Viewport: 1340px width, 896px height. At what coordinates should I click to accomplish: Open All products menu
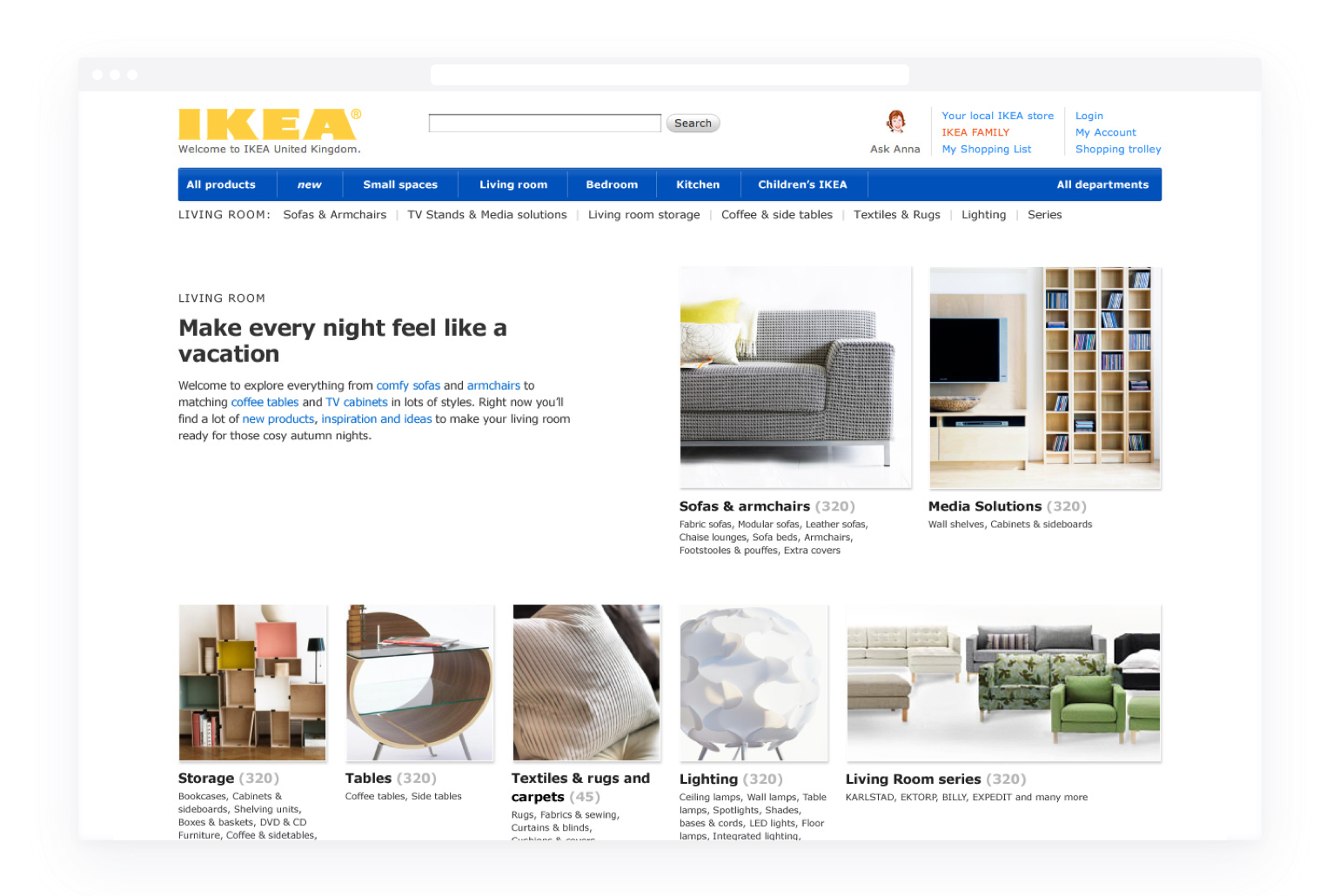pos(221,184)
